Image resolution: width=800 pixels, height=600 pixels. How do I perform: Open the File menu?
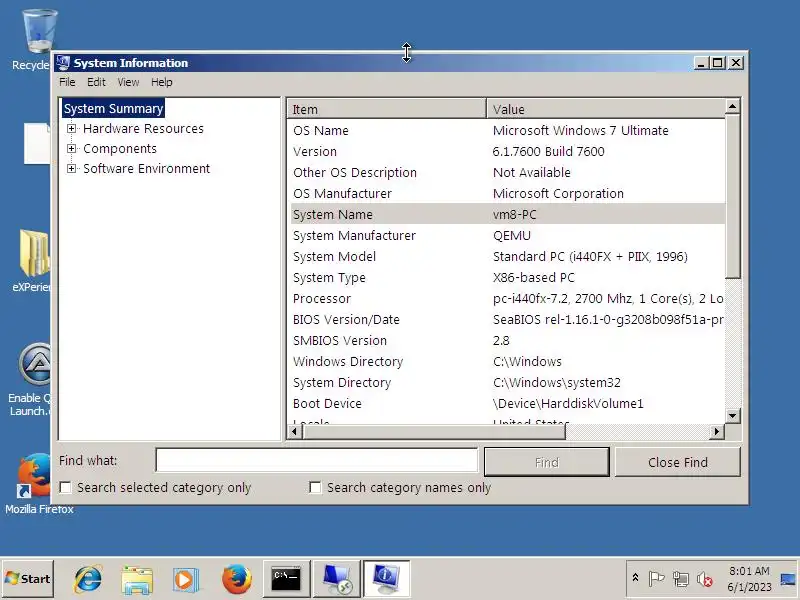(x=67, y=82)
